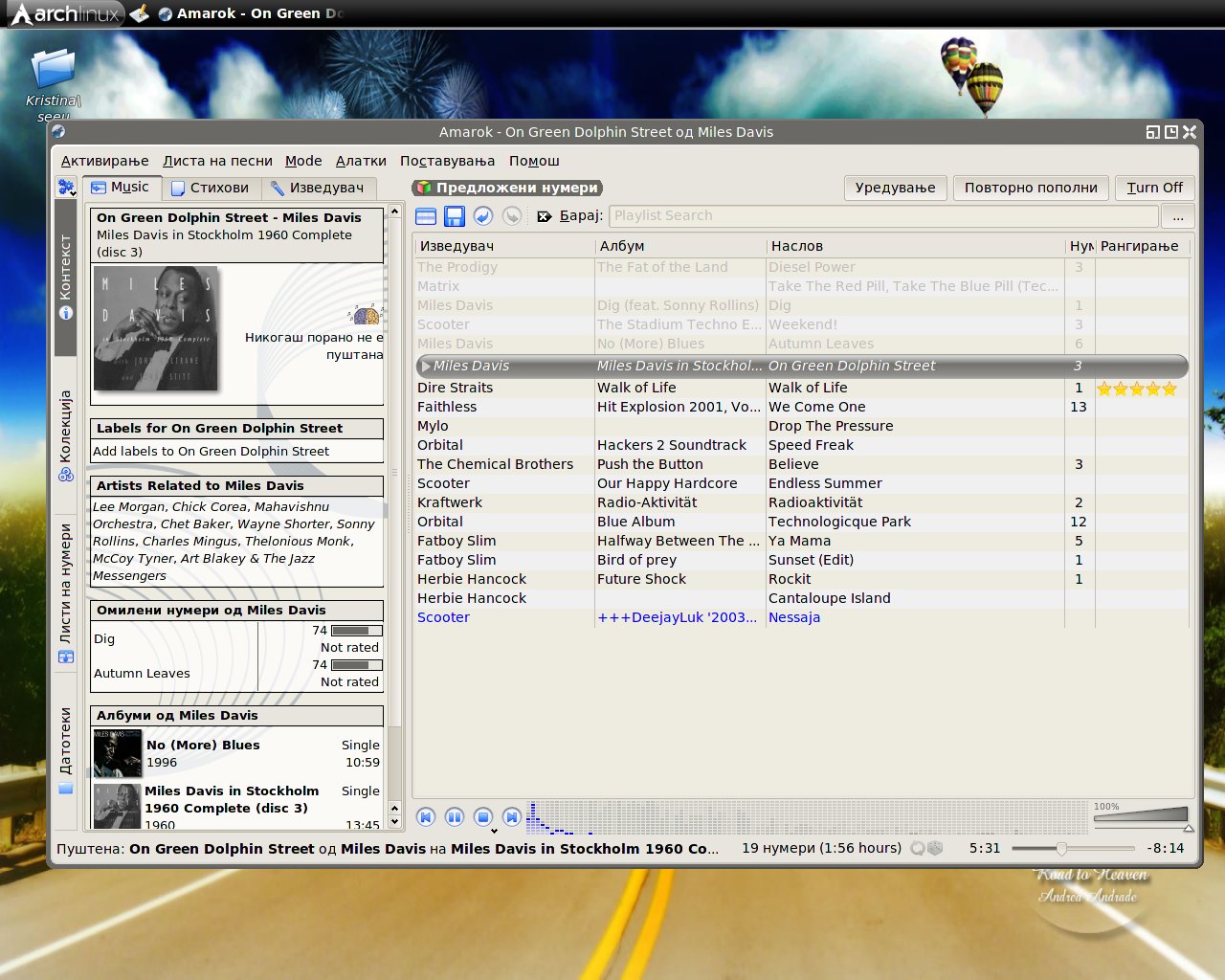Select the Kraftwerk 'Radioaktivität' playlist row

coord(802,502)
